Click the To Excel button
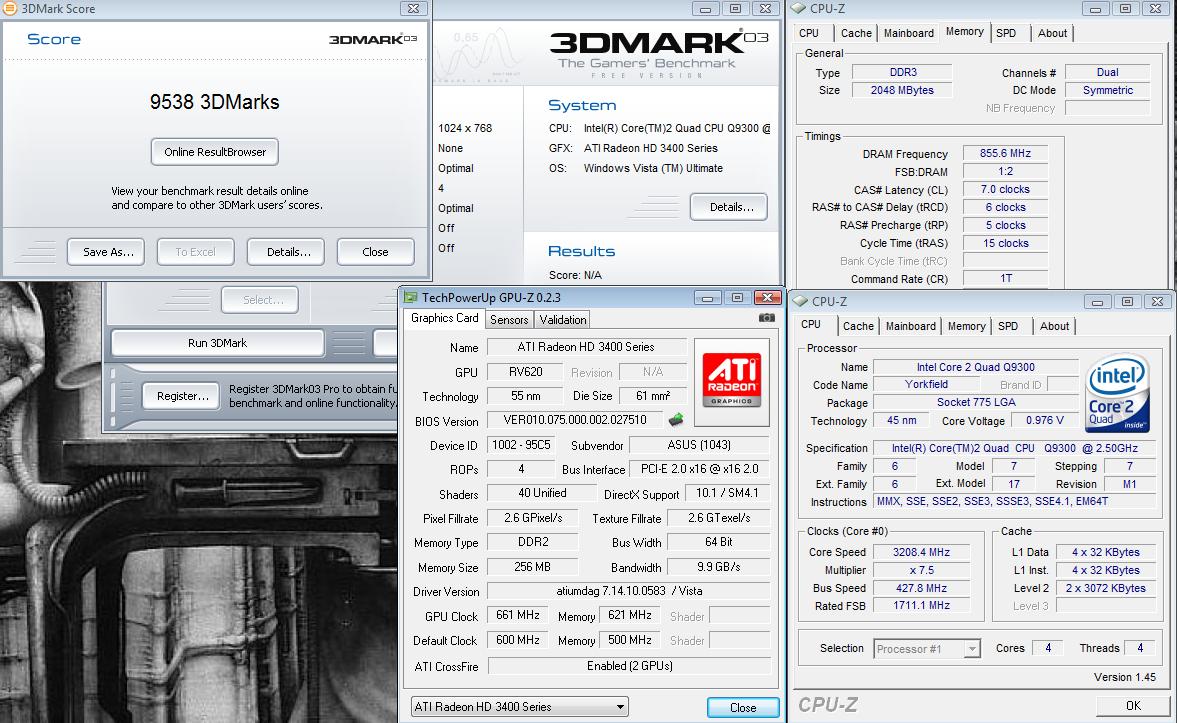 (x=195, y=252)
